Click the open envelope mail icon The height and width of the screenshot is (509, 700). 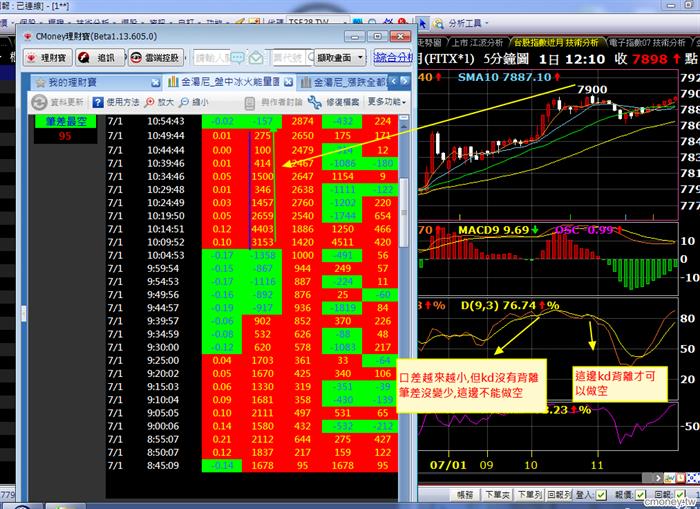[x=256, y=58]
